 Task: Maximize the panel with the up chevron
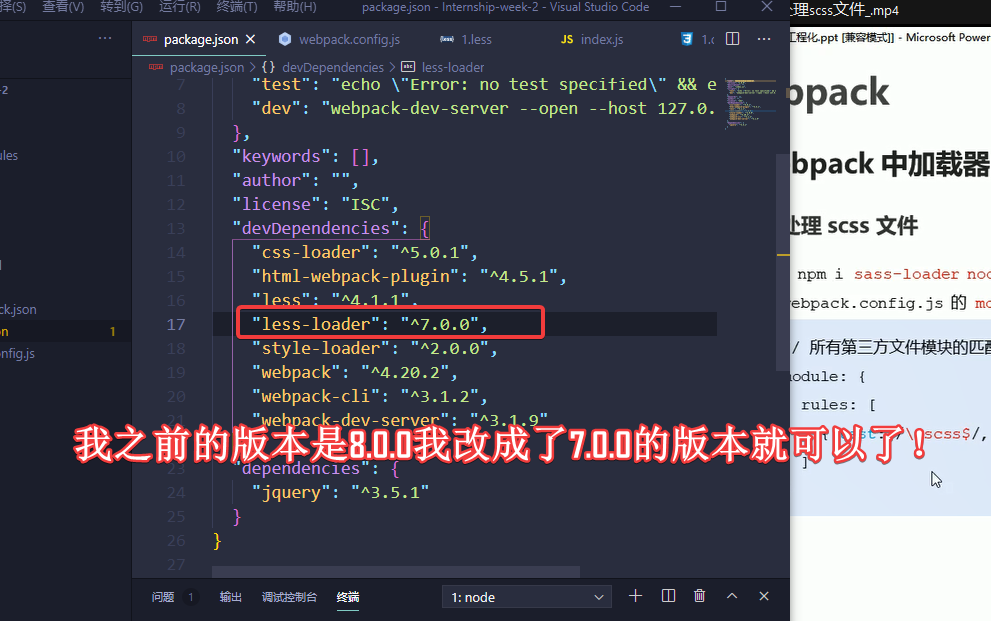coord(732,596)
